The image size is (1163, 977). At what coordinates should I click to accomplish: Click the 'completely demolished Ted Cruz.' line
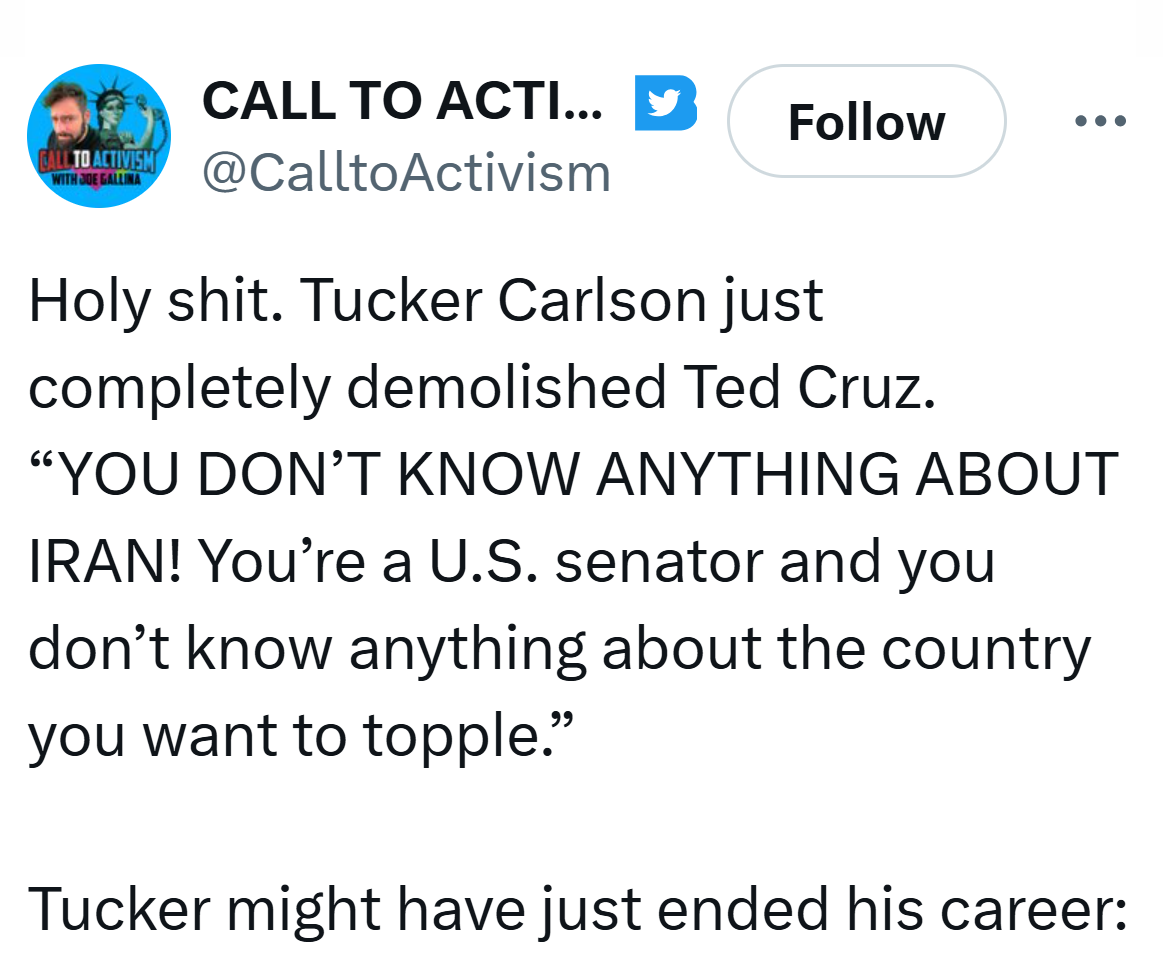coord(482,388)
